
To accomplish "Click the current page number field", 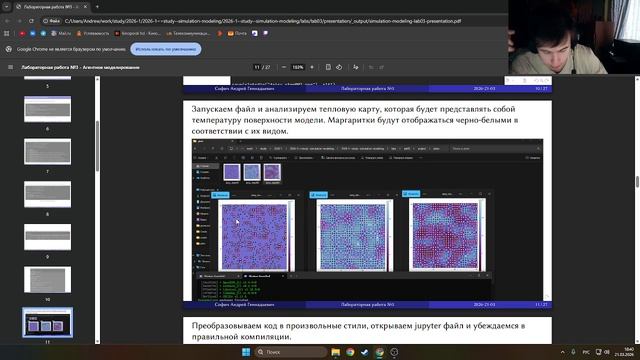I will 257,67.
